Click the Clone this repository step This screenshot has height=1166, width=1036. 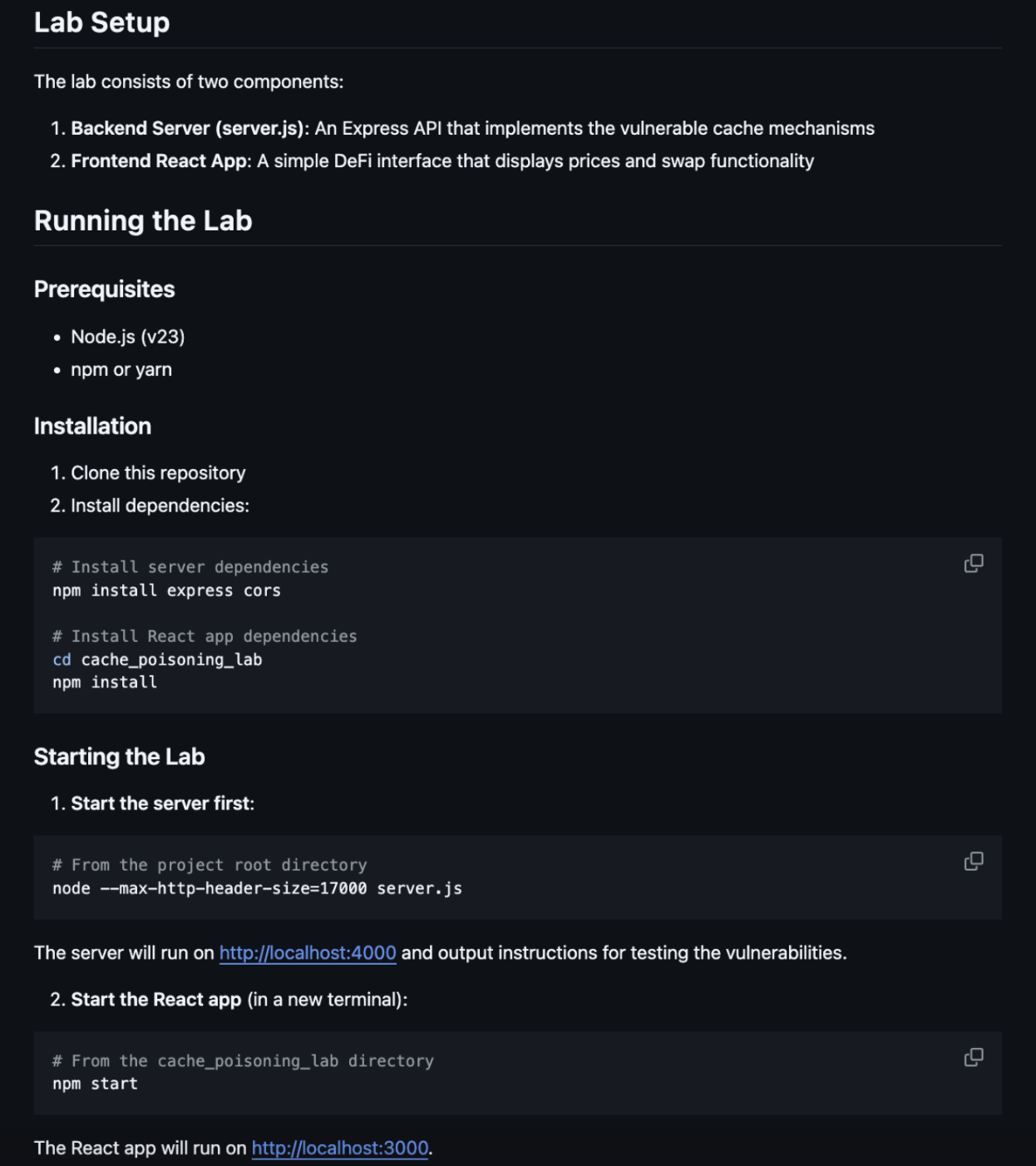click(158, 473)
